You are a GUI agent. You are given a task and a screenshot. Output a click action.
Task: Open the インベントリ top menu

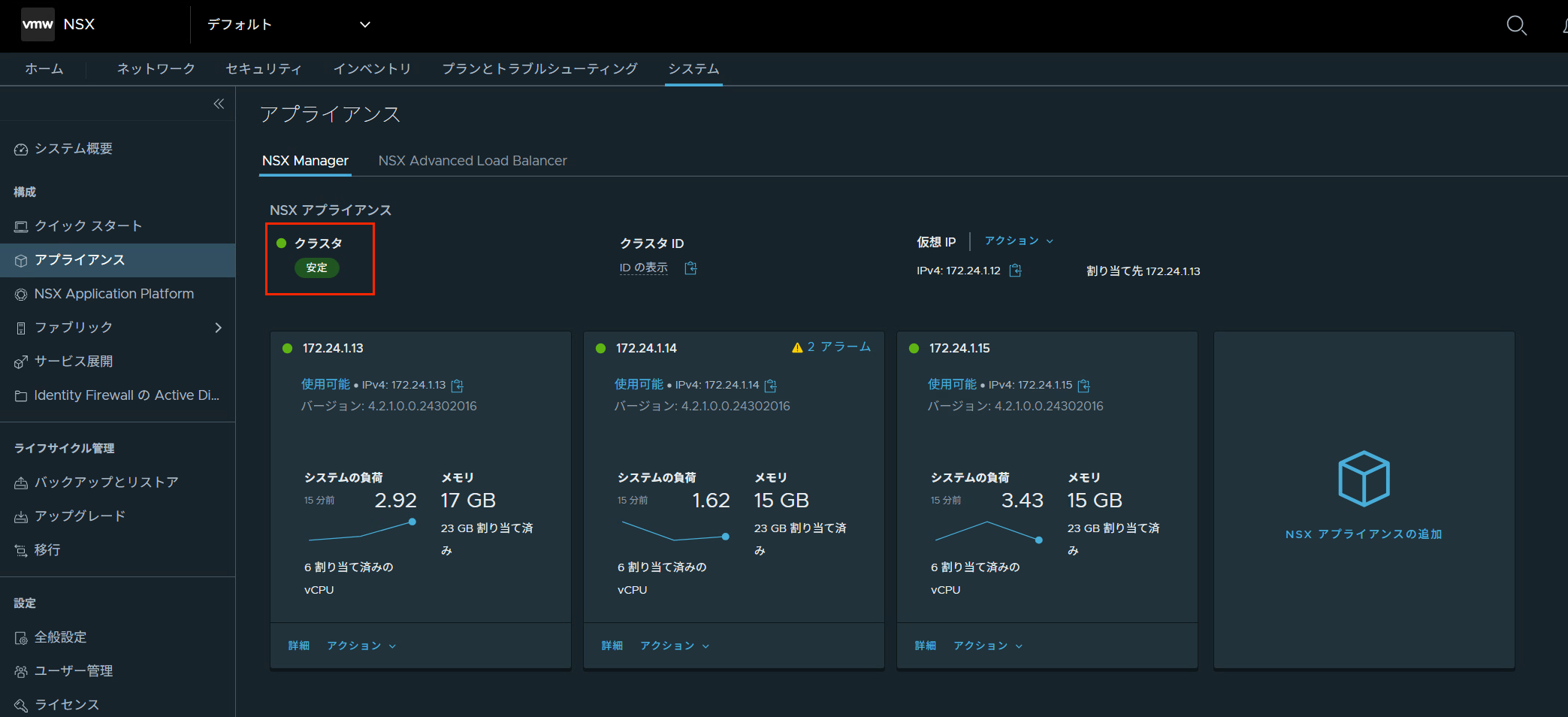pyautogui.click(x=372, y=69)
